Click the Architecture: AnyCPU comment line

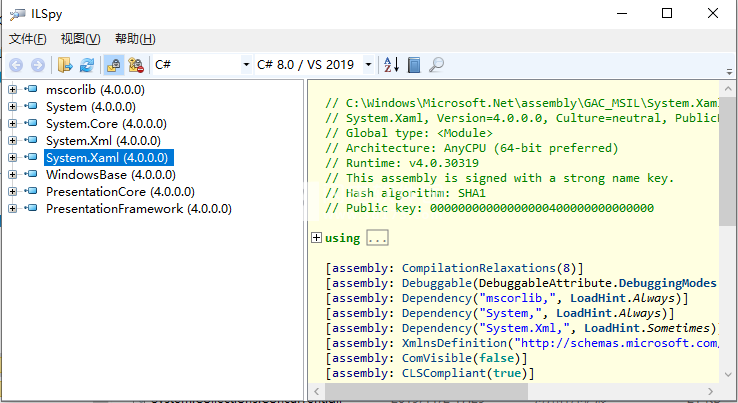(471, 148)
